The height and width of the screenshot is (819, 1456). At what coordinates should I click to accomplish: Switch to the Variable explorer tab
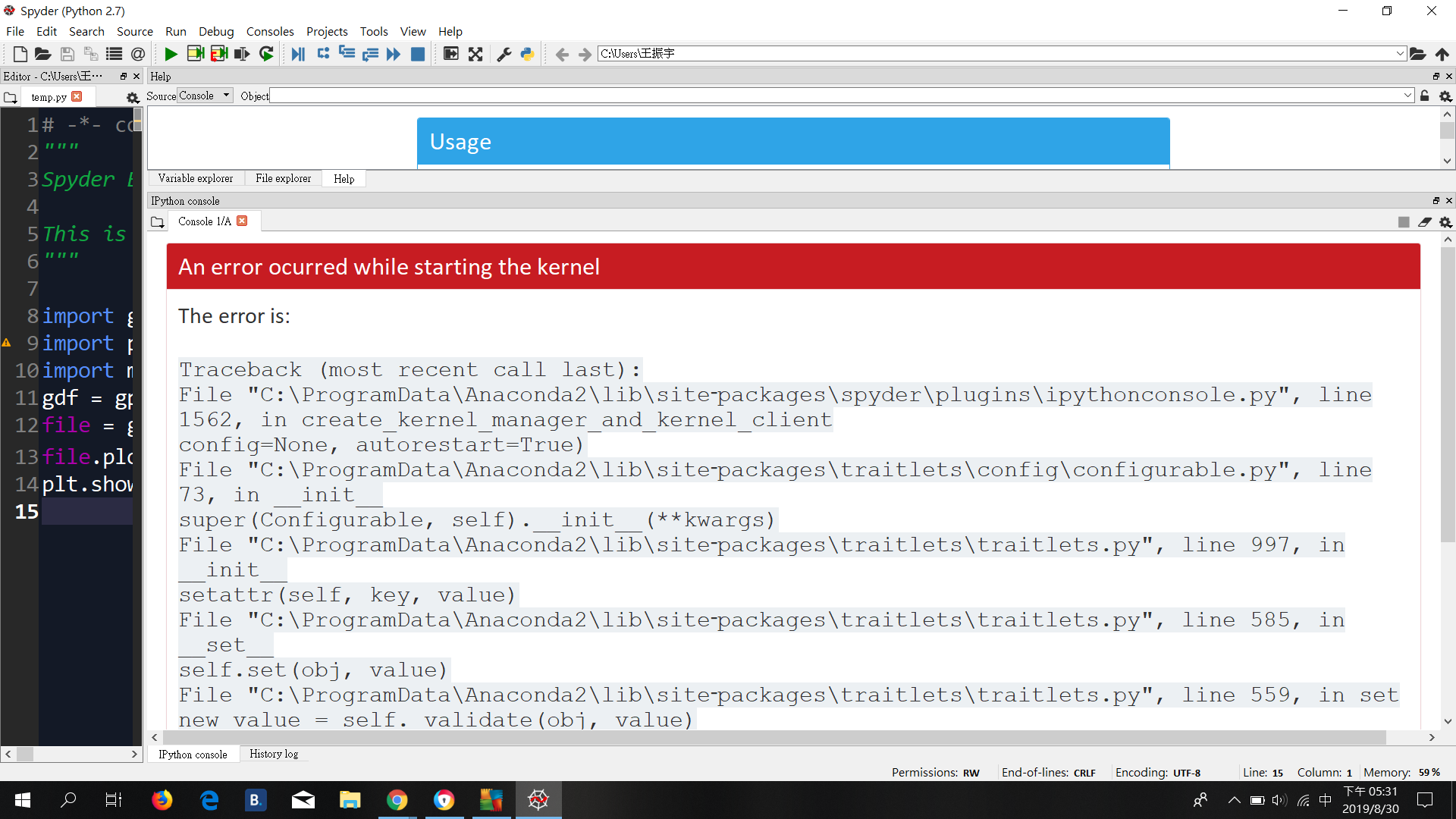coord(196,178)
